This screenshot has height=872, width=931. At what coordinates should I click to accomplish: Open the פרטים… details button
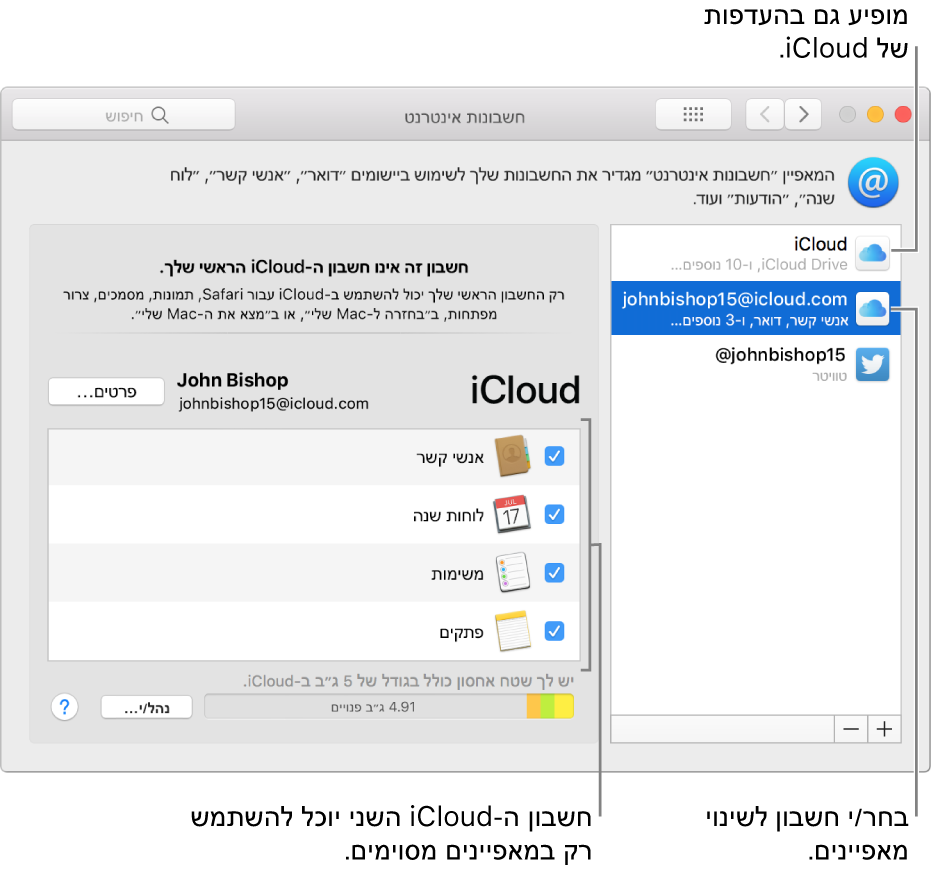click(x=106, y=392)
